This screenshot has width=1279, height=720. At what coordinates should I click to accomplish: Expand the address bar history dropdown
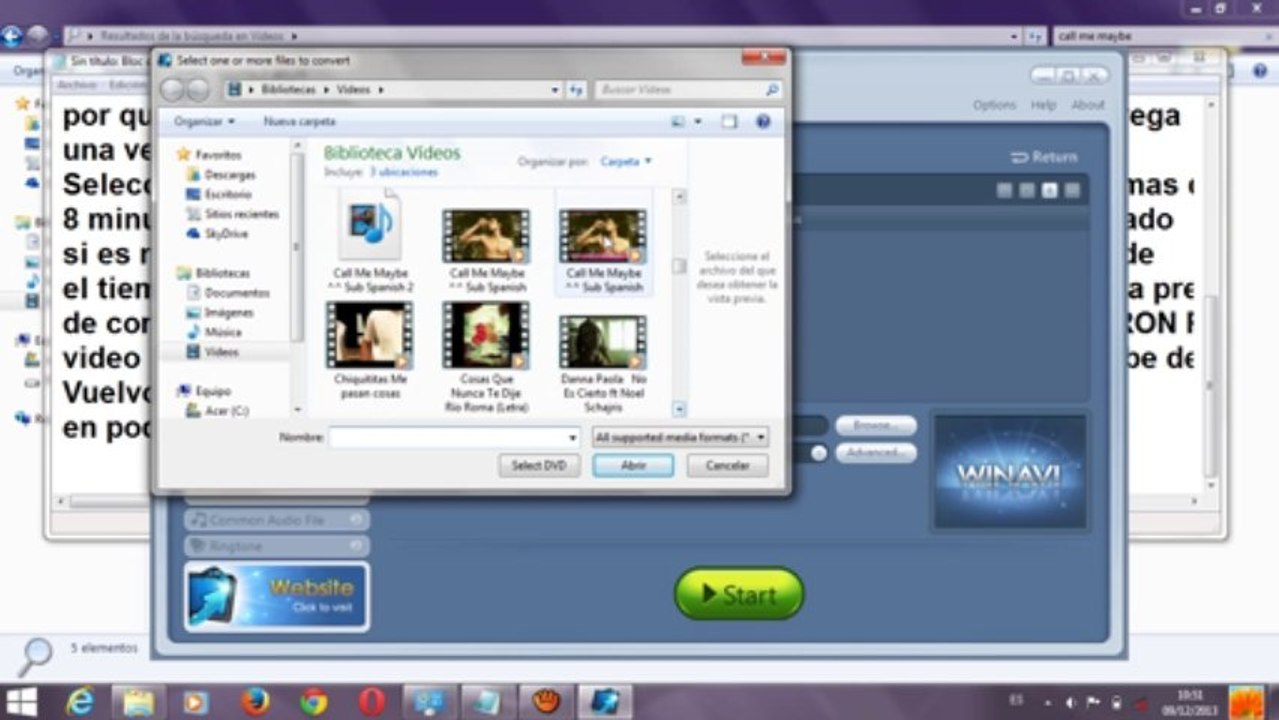point(556,90)
